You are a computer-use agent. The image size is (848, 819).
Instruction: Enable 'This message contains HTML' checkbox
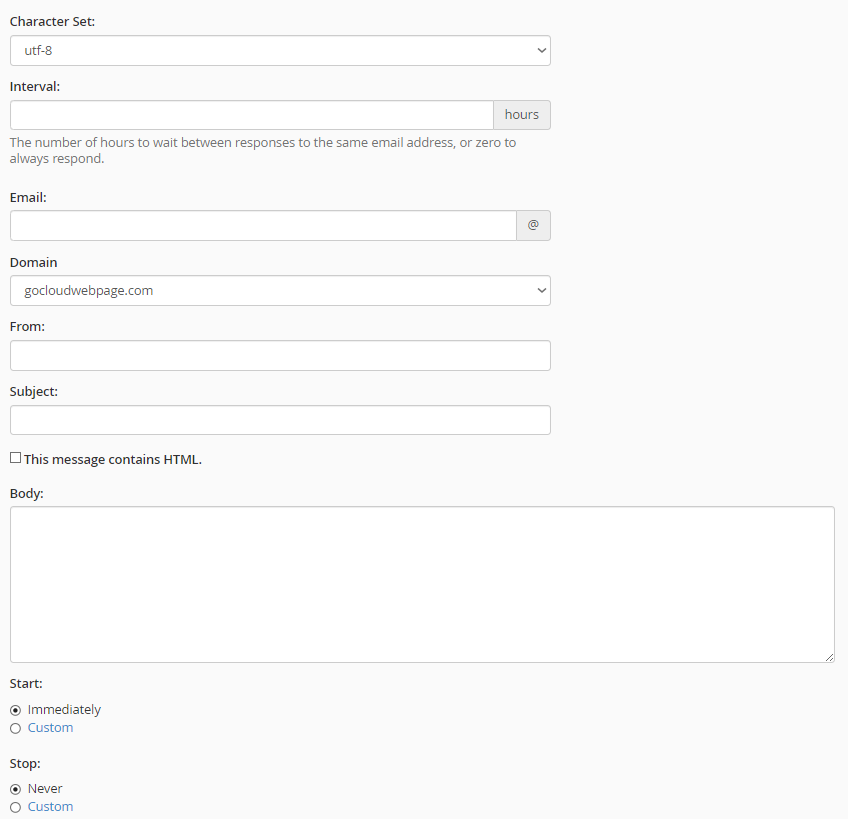pyautogui.click(x=16, y=458)
